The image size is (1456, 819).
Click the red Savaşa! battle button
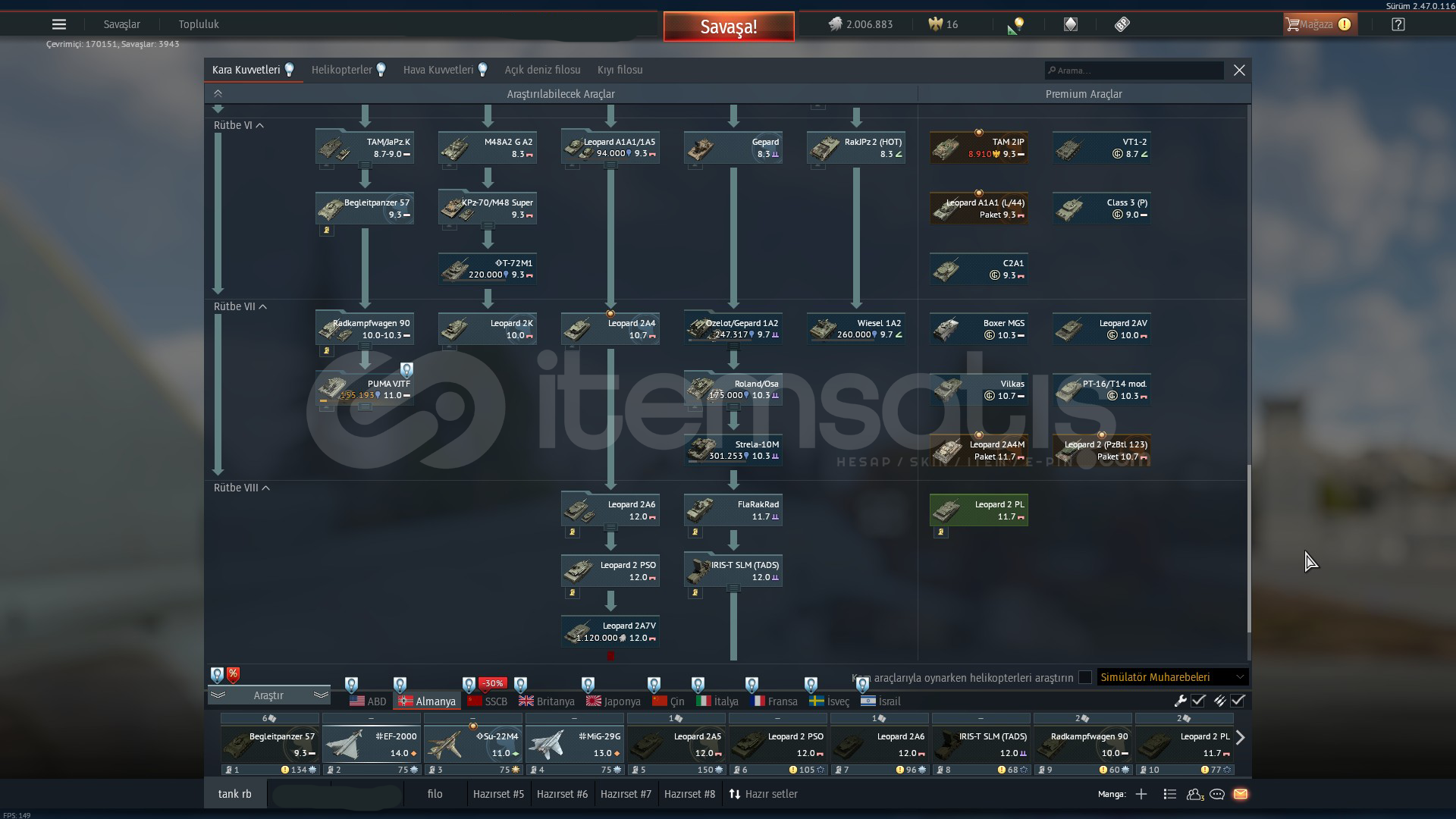729,27
